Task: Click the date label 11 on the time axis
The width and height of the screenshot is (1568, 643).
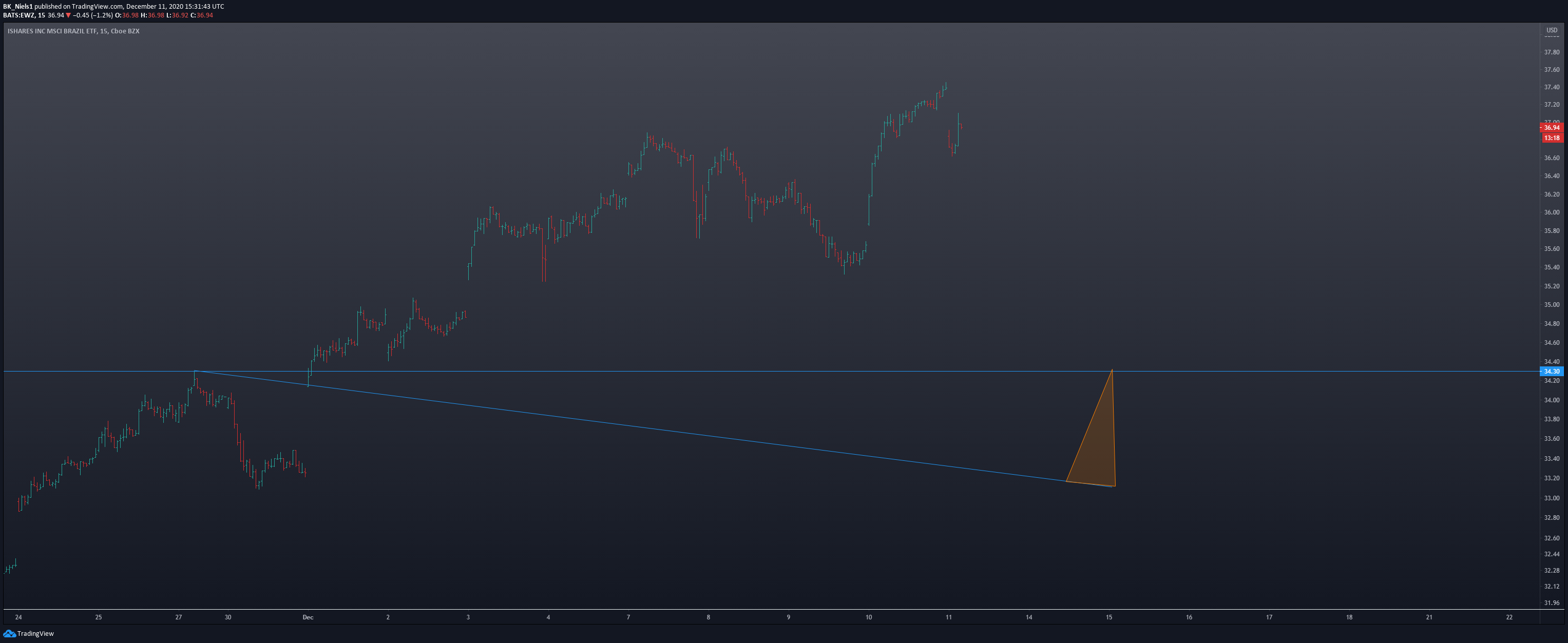Action: tap(948, 617)
